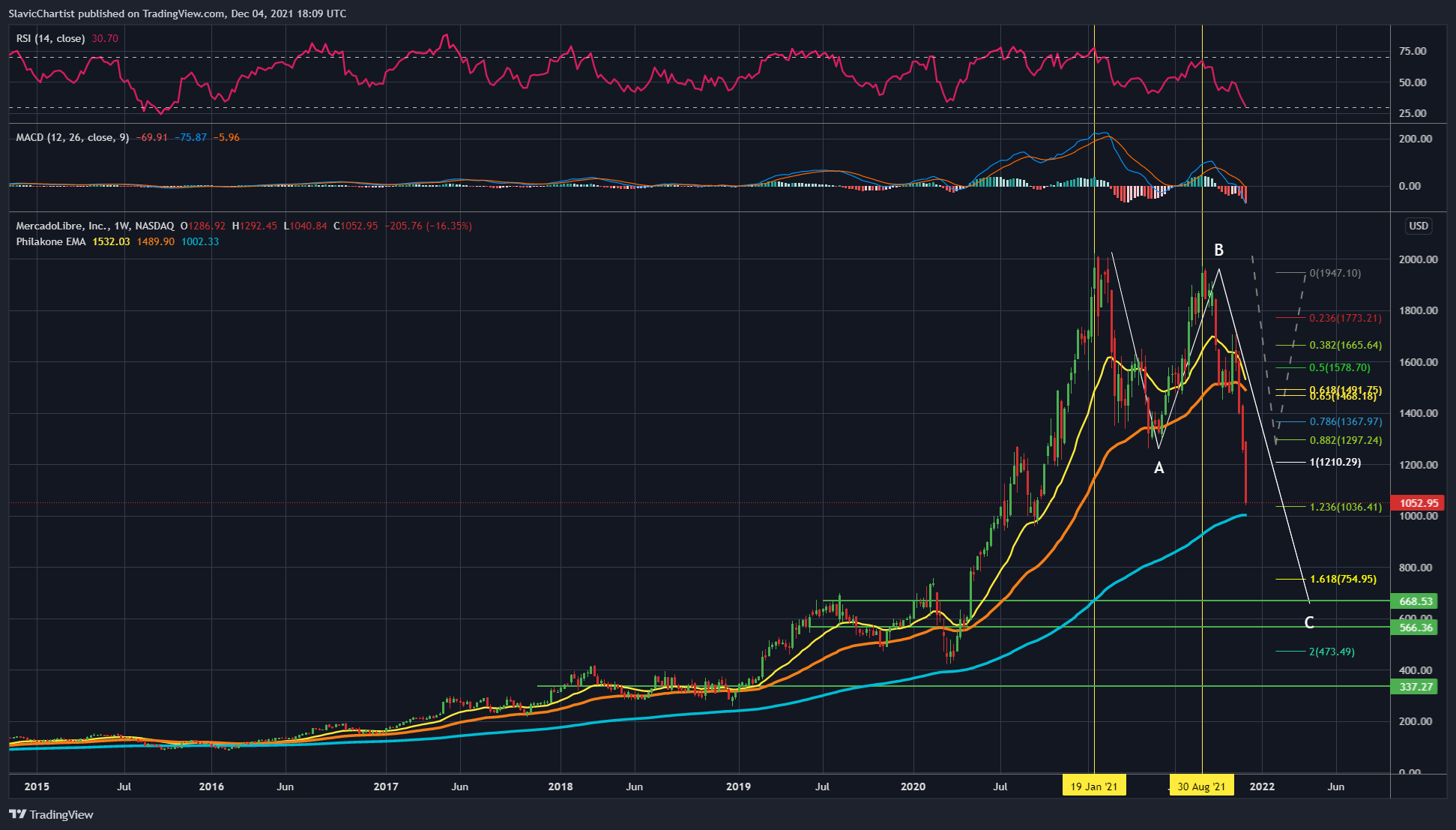The width and height of the screenshot is (1456, 830).
Task: Click 2000.00 on the price scale
Action: tap(1418, 259)
